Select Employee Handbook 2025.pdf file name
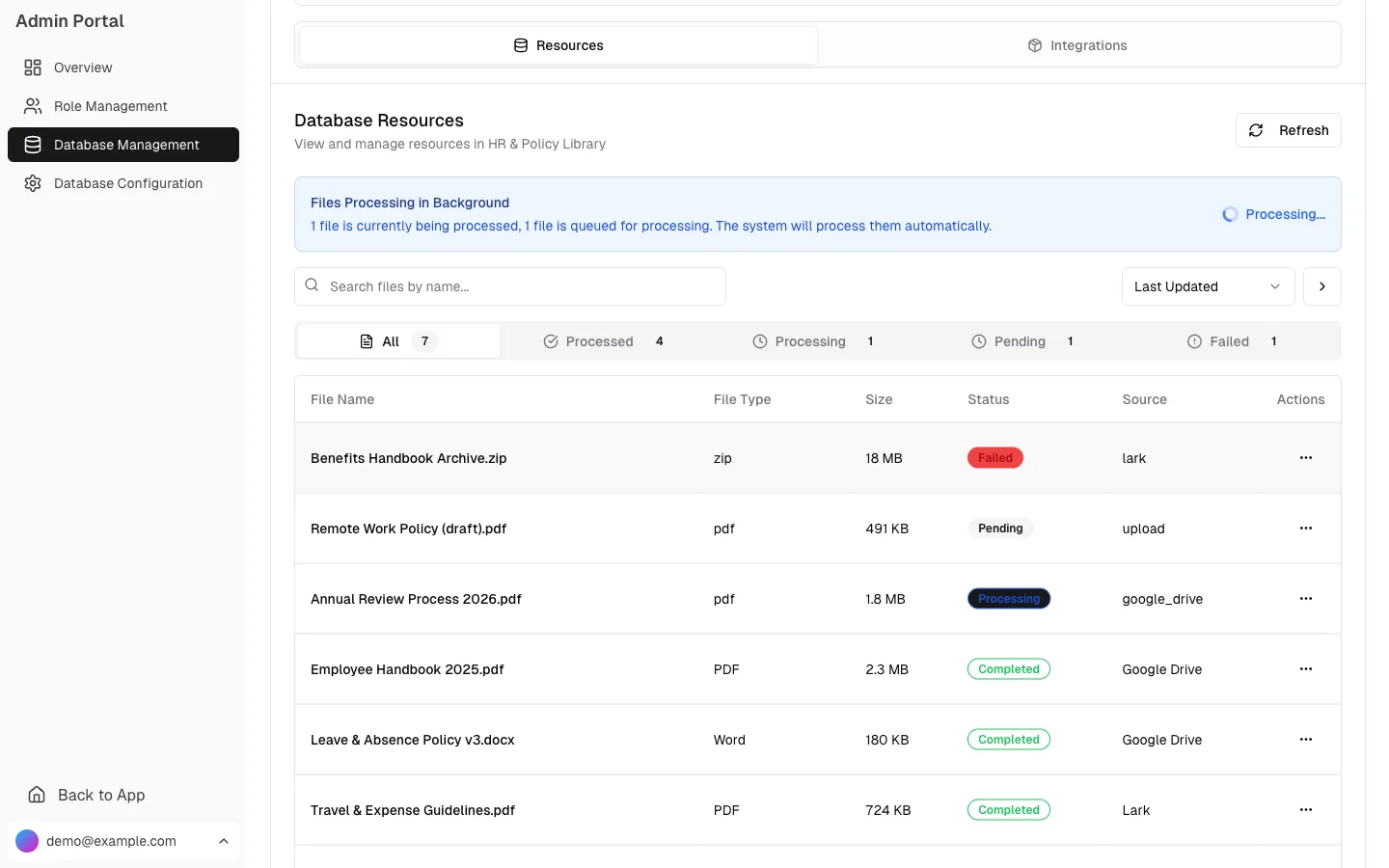 tap(407, 669)
